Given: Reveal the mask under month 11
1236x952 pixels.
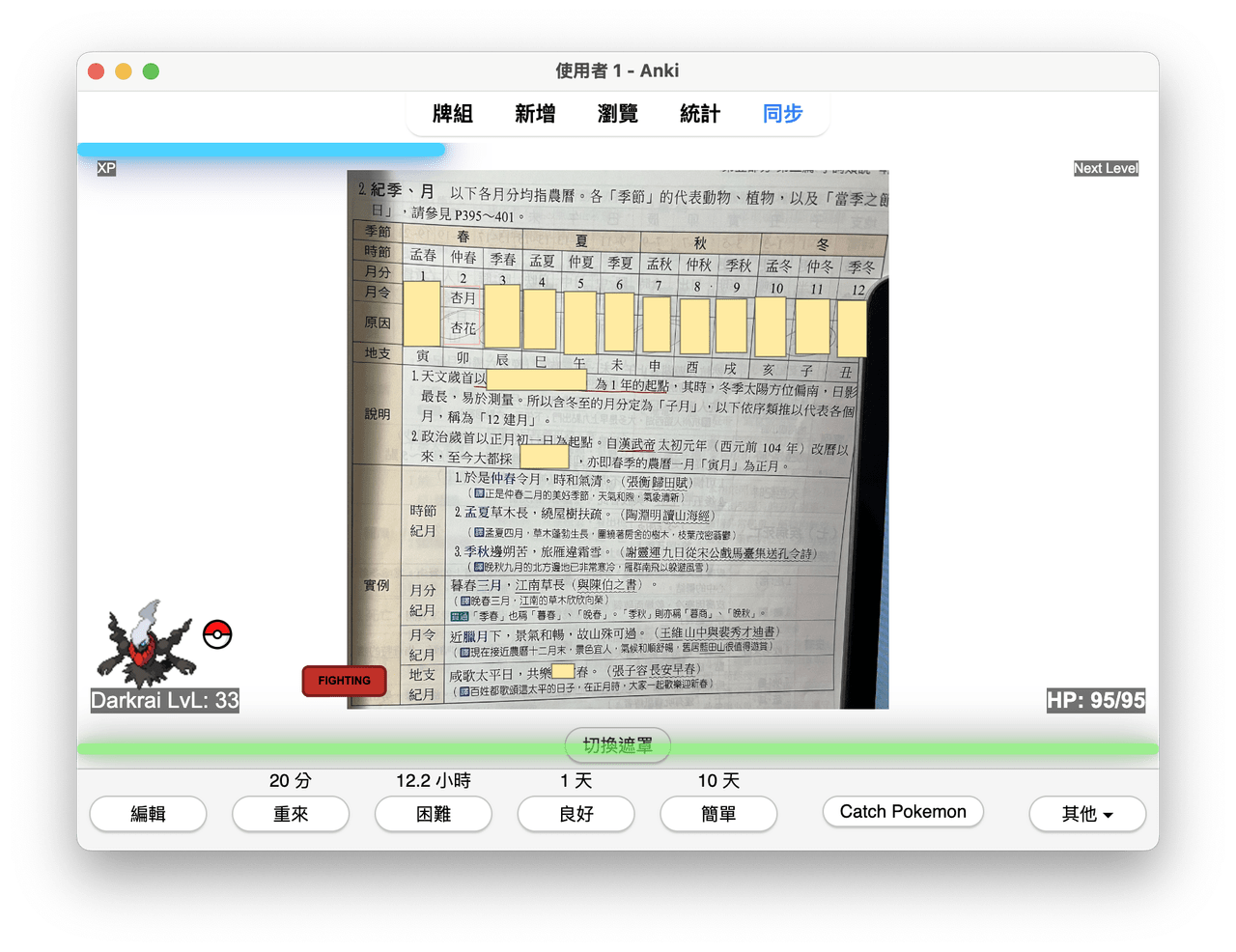Looking at the screenshot, I should pyautogui.click(x=812, y=326).
